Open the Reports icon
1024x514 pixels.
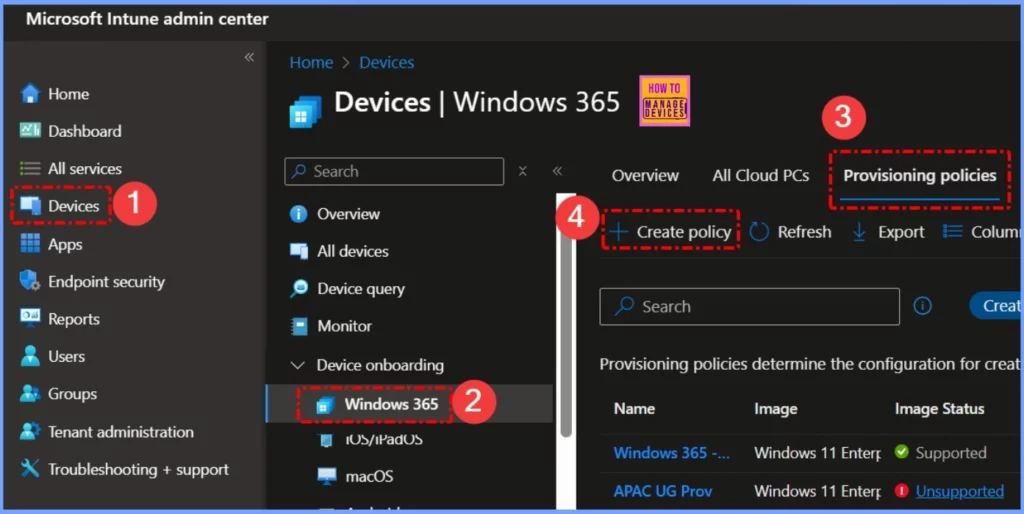[30, 319]
